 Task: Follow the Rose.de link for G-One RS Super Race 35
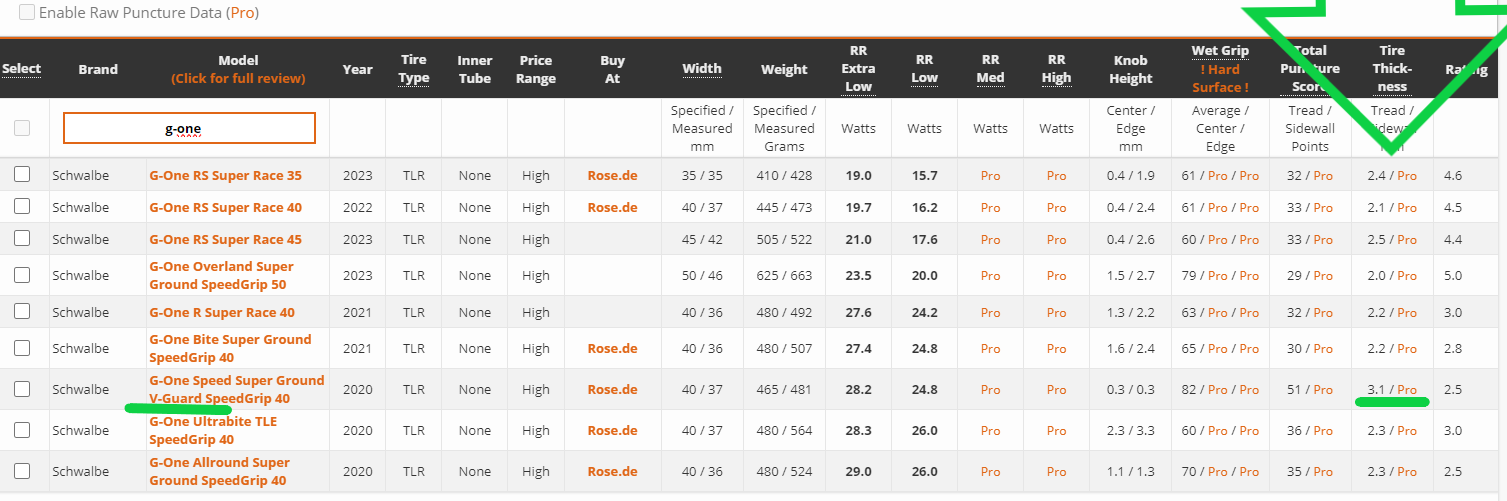pos(612,175)
